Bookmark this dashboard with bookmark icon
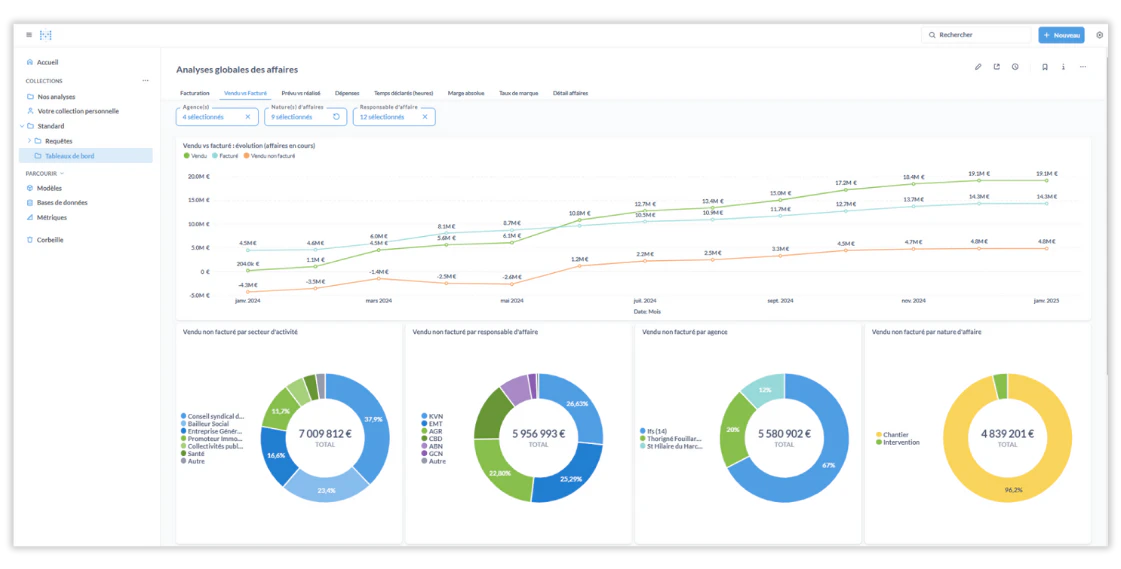This screenshot has width=1121, height=569. tap(1045, 67)
